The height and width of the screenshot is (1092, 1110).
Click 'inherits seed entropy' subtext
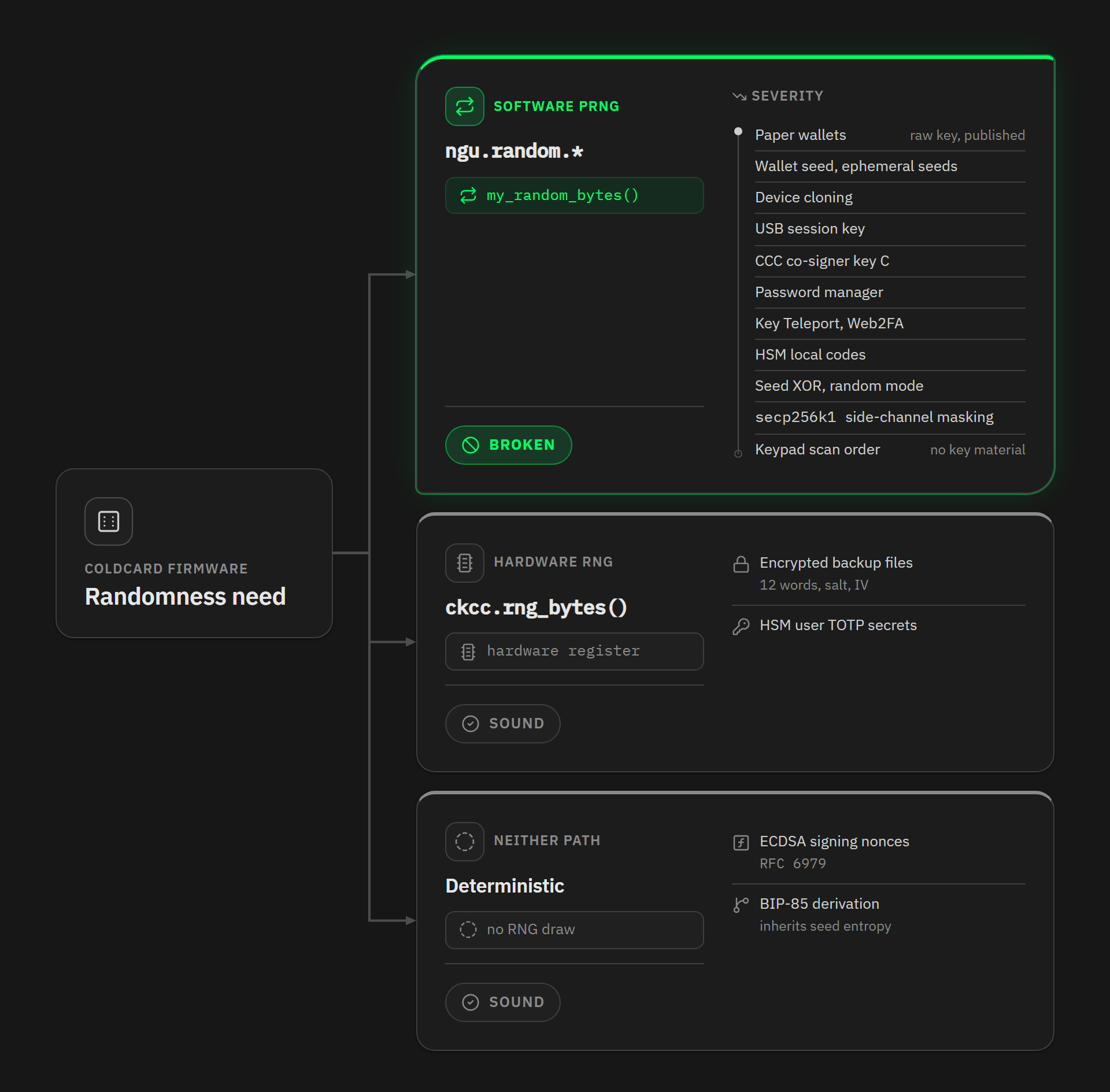pos(825,926)
